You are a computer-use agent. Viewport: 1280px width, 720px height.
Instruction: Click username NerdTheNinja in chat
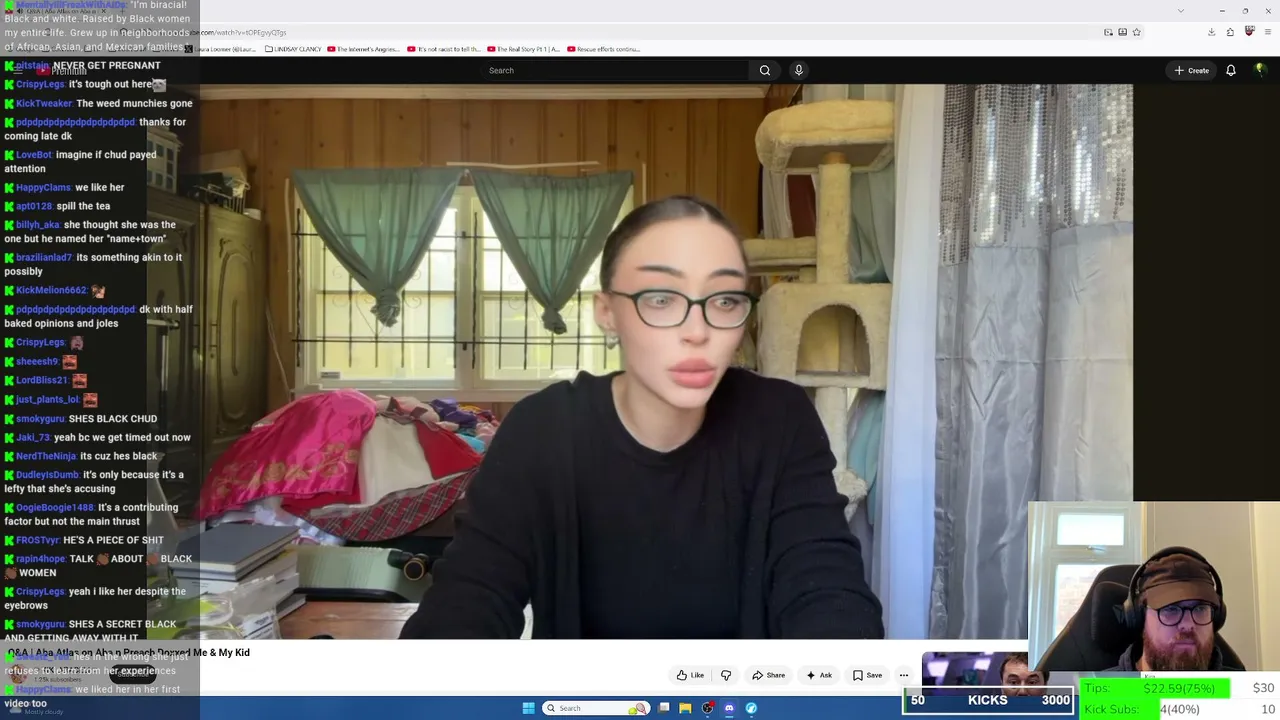pos(46,457)
